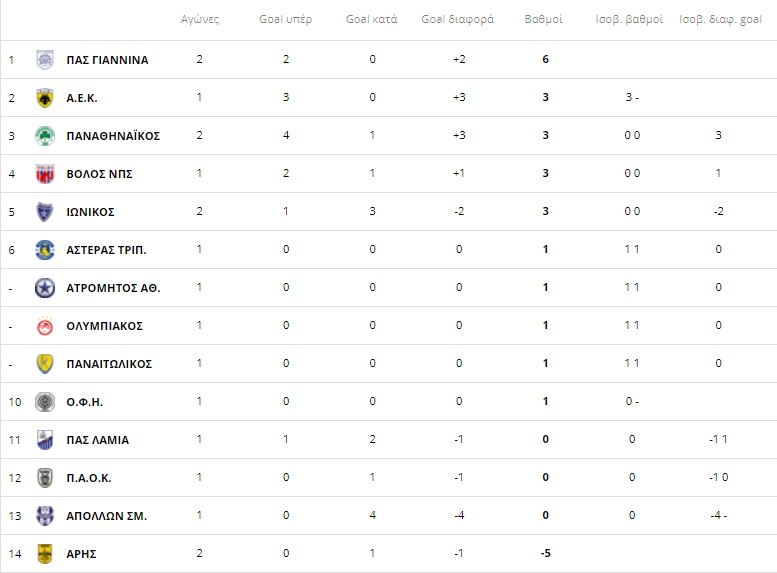Click the ΑΤΡΟΜΗΤΟΣ ΑΘ. star emblem
Viewport: 777px width, 573px height.
tap(45, 287)
